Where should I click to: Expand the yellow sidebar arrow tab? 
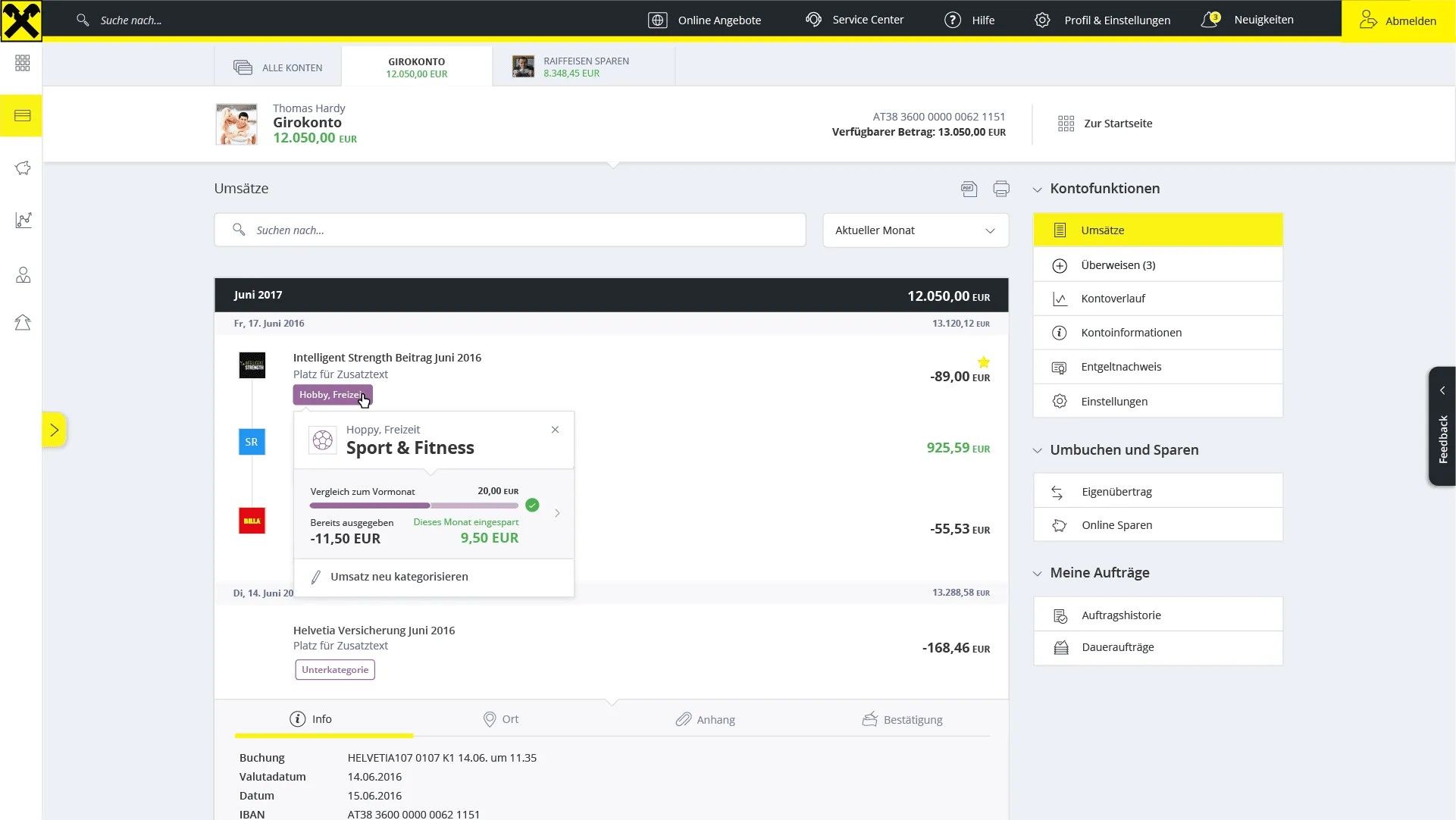coord(54,430)
